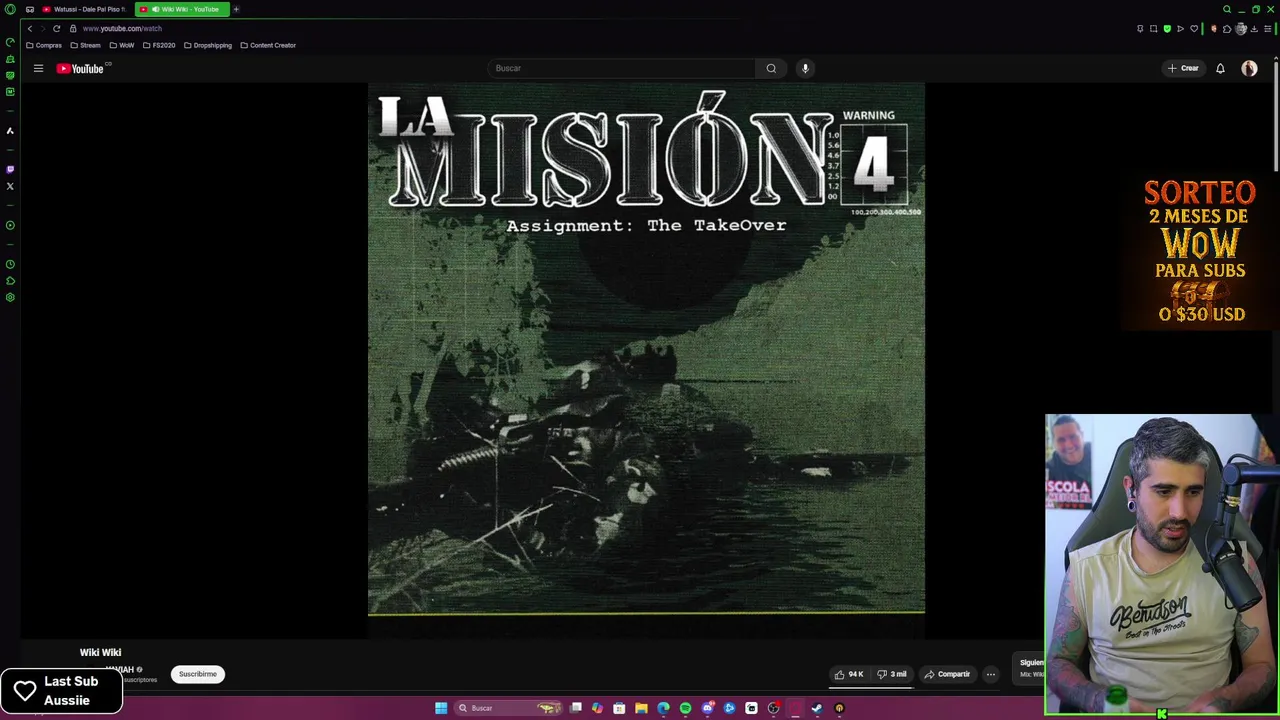Click the Wiki Wiki video title
Screen dimensions: 1280x720
click(x=100, y=652)
